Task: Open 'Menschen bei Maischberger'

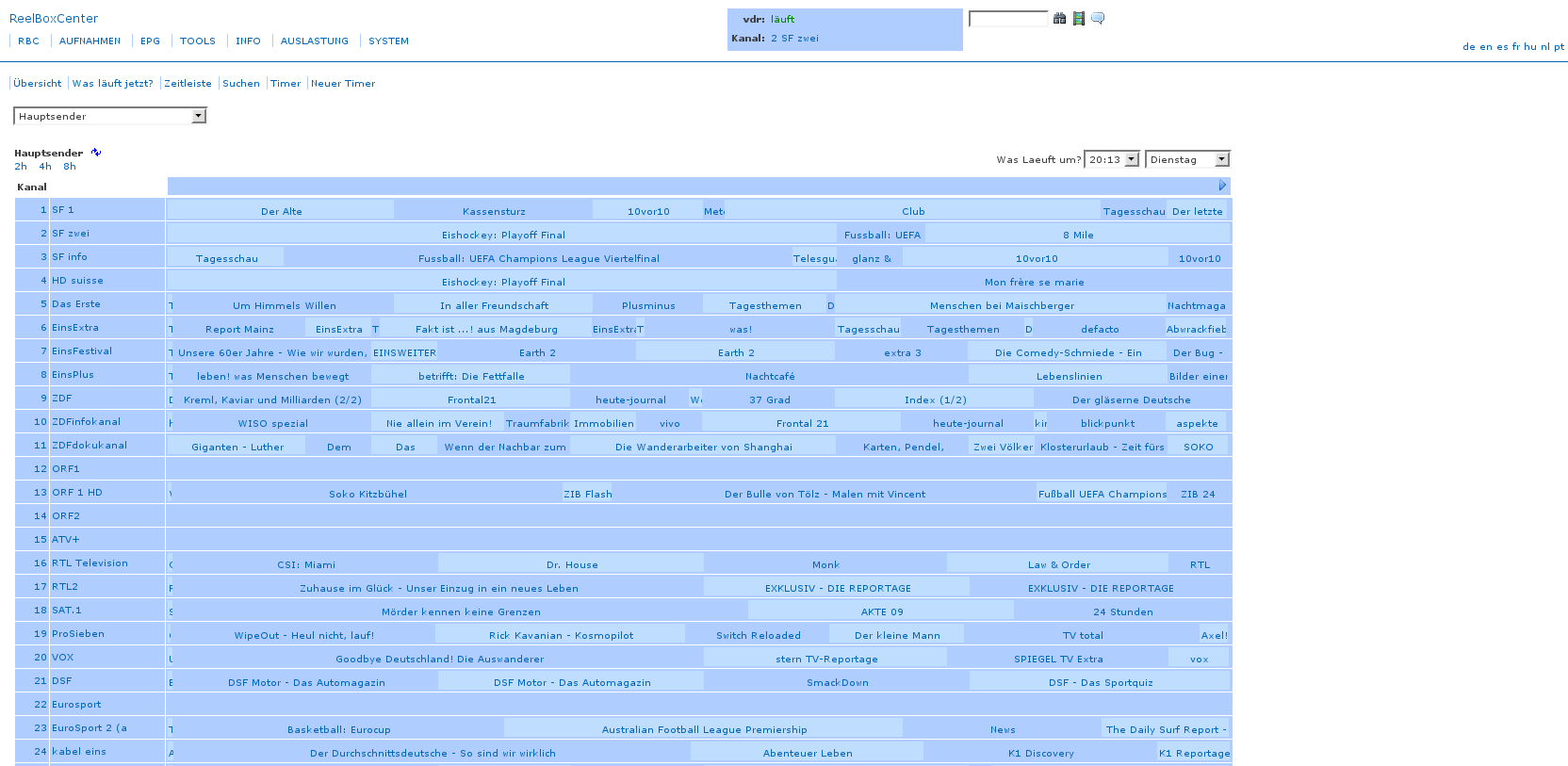Action: coord(1002,306)
